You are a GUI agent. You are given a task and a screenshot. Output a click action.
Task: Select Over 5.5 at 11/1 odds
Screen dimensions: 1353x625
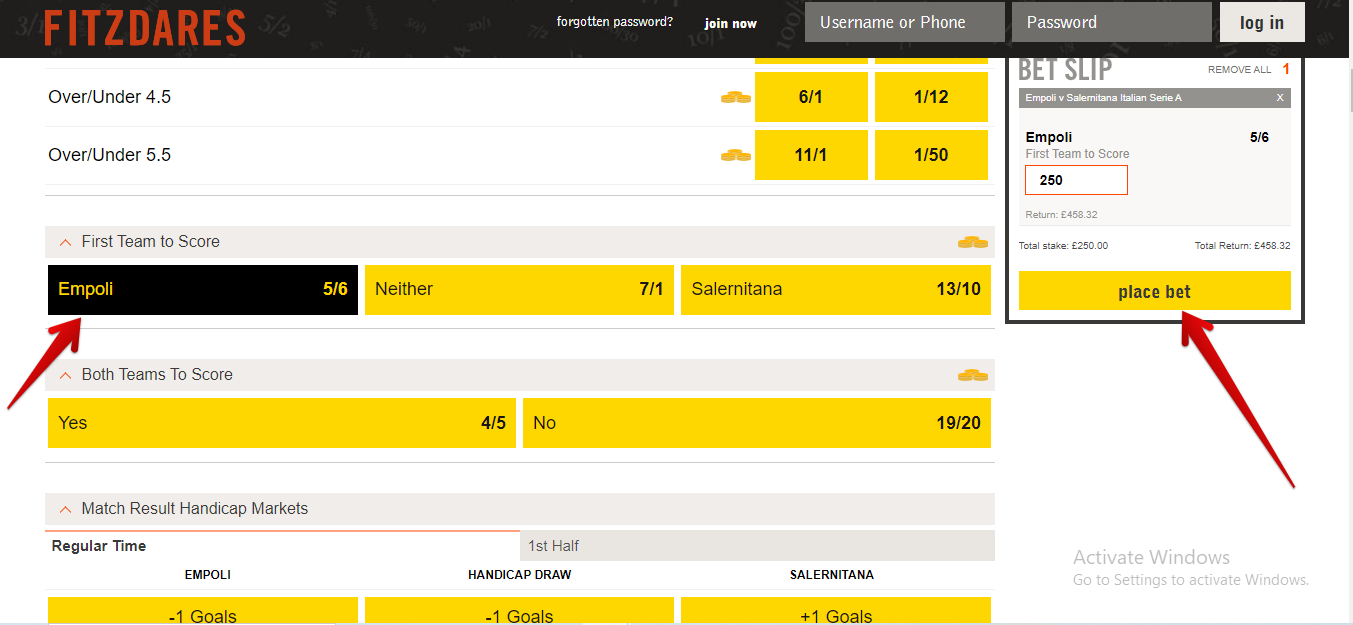811,155
